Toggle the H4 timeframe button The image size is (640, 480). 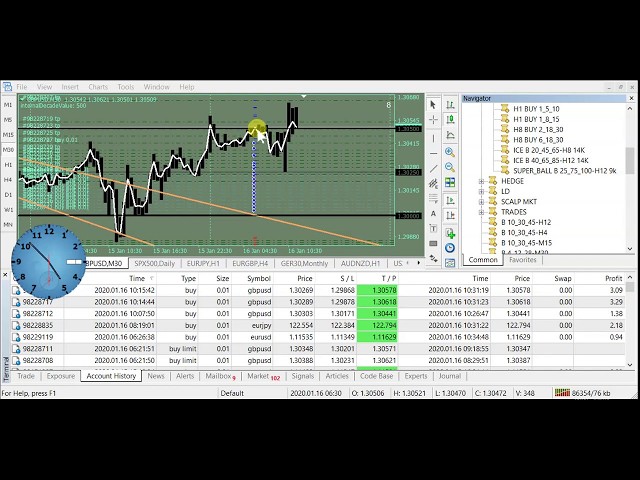8,180
